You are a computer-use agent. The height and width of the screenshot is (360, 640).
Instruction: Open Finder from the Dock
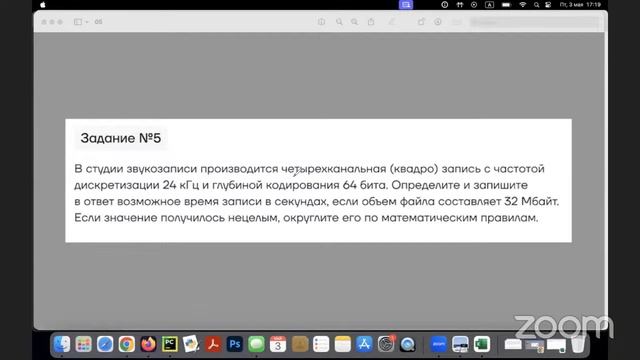[x=62, y=344]
